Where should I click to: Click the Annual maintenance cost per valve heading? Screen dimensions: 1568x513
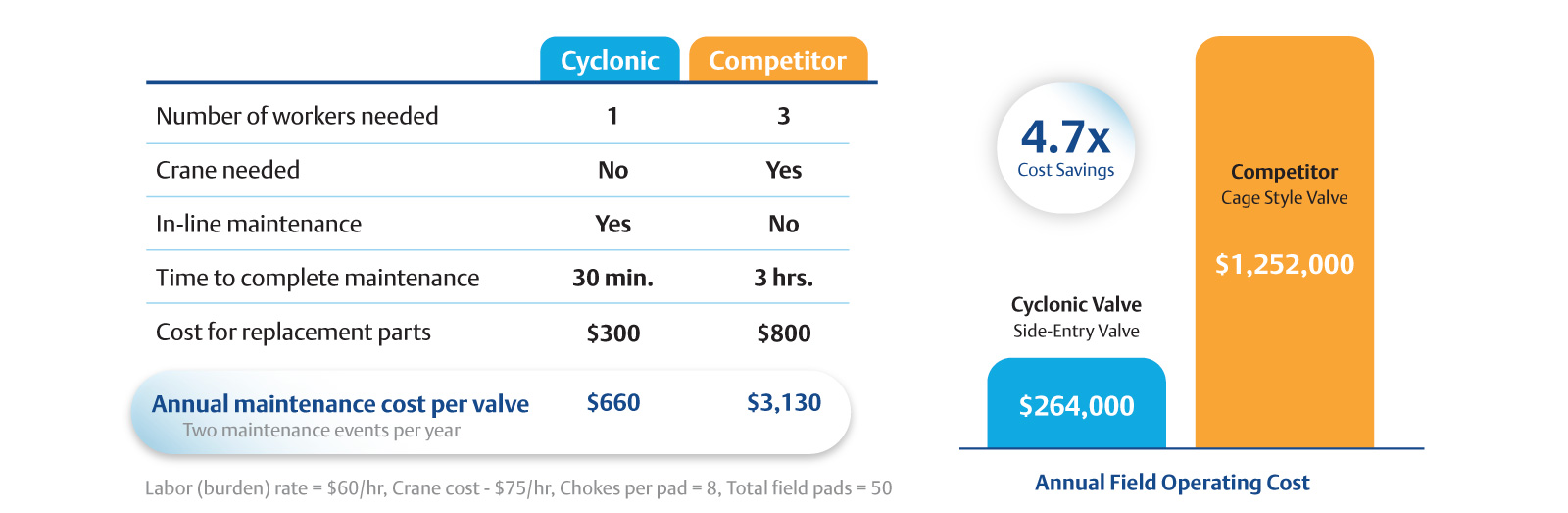340,403
